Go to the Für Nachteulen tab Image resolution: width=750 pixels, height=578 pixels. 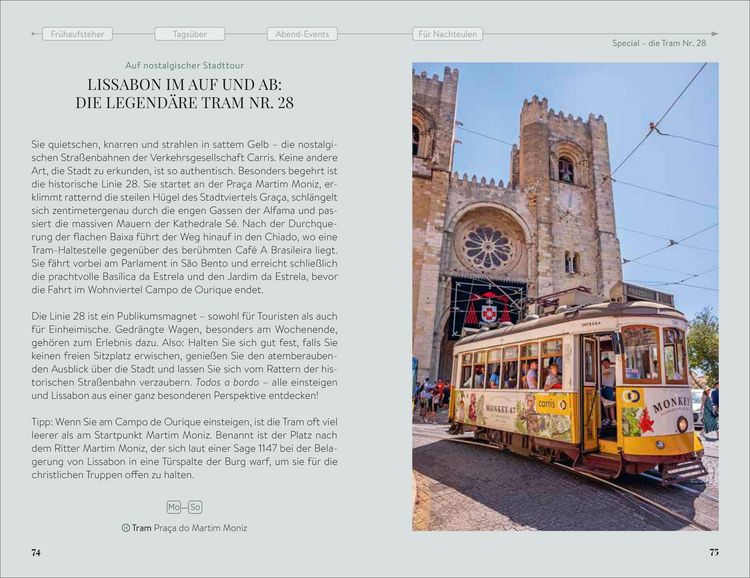(x=447, y=34)
